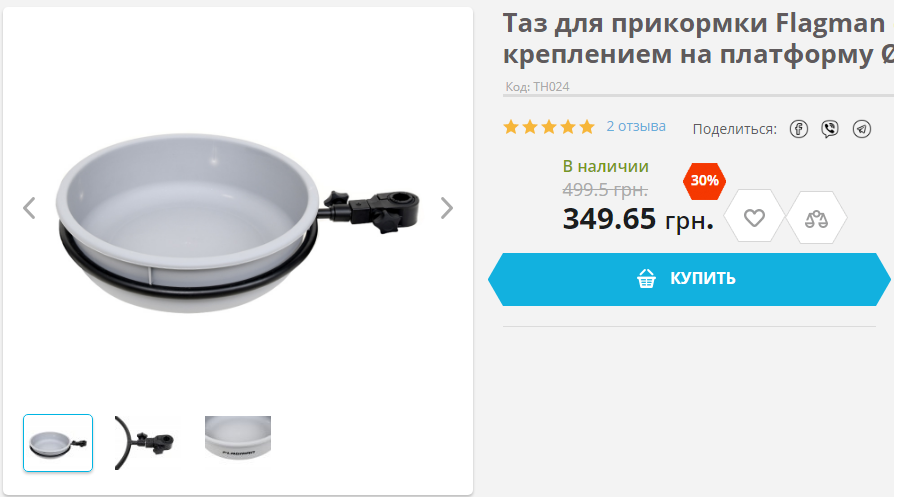Viewport: 904px width, 497px height.
Task: Click the first rating star
Action: (511, 127)
